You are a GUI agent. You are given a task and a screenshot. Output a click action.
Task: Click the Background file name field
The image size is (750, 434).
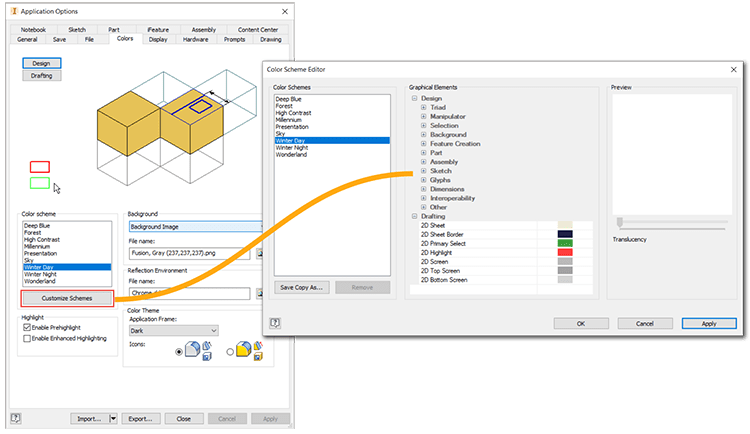coord(189,253)
